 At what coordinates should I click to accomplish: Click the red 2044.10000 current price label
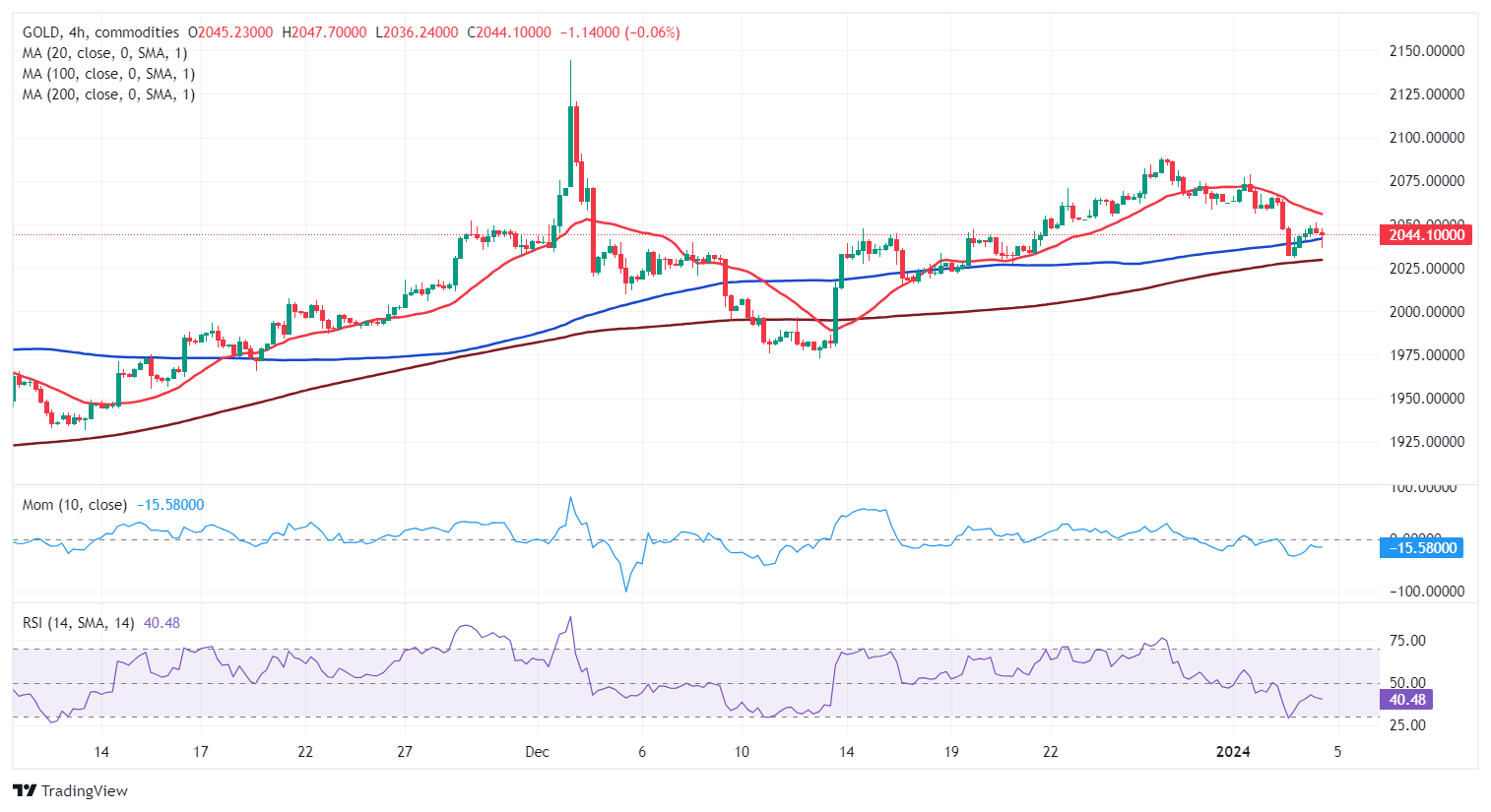pos(1427,234)
